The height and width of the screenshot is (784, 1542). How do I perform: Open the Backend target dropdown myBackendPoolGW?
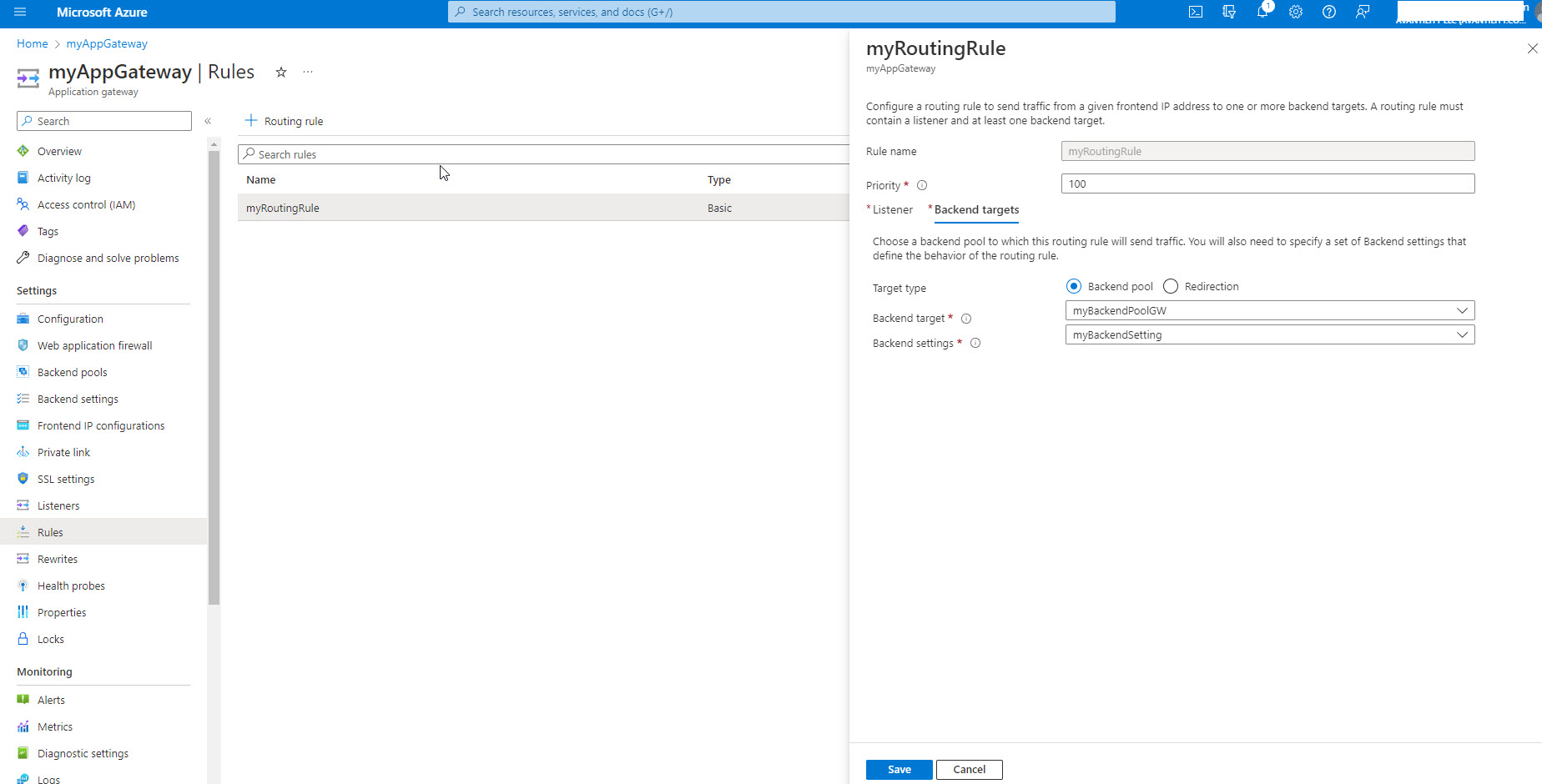pyautogui.click(x=1270, y=310)
